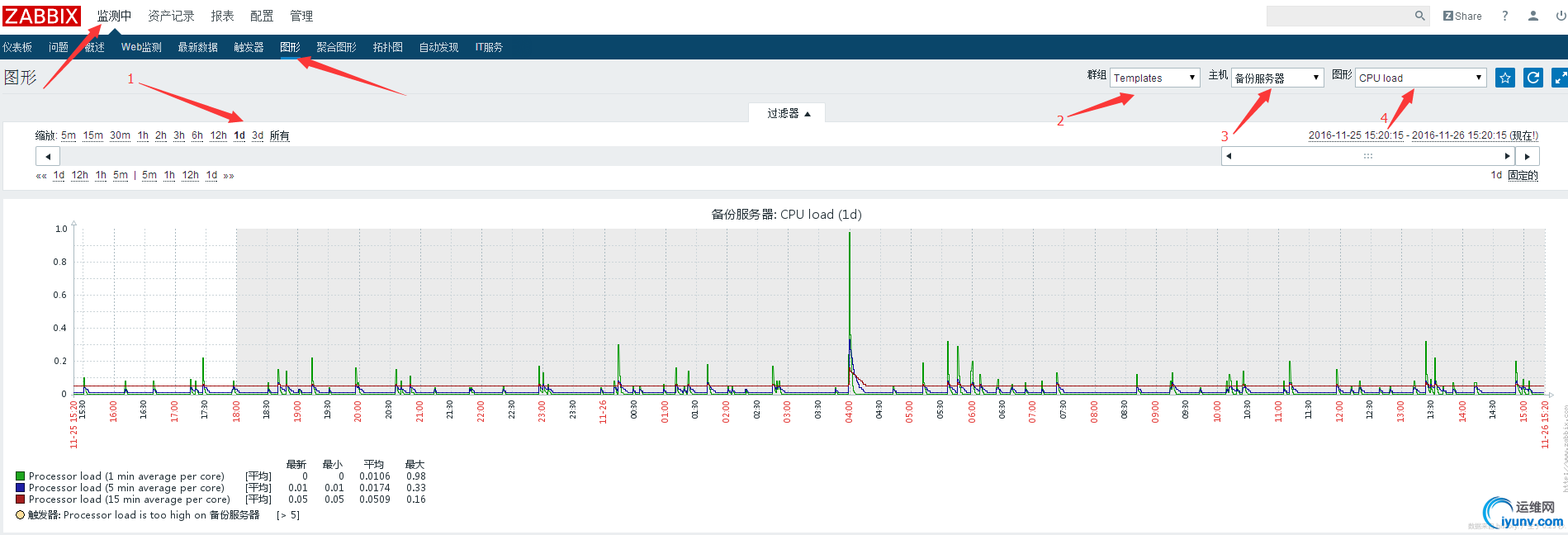Image resolution: width=1568 pixels, height=535 pixels.
Task: Click the Zabbix logo
Action: pyautogui.click(x=41, y=16)
